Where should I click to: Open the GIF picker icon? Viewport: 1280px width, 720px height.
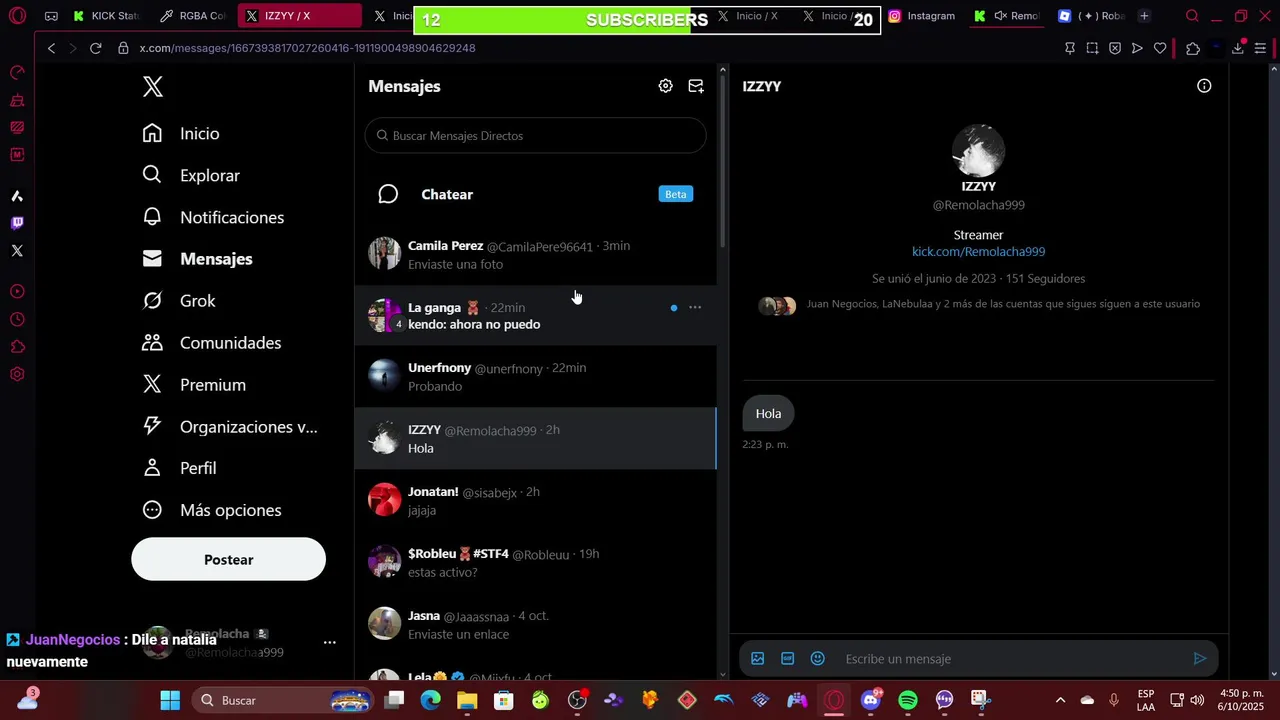pos(787,658)
